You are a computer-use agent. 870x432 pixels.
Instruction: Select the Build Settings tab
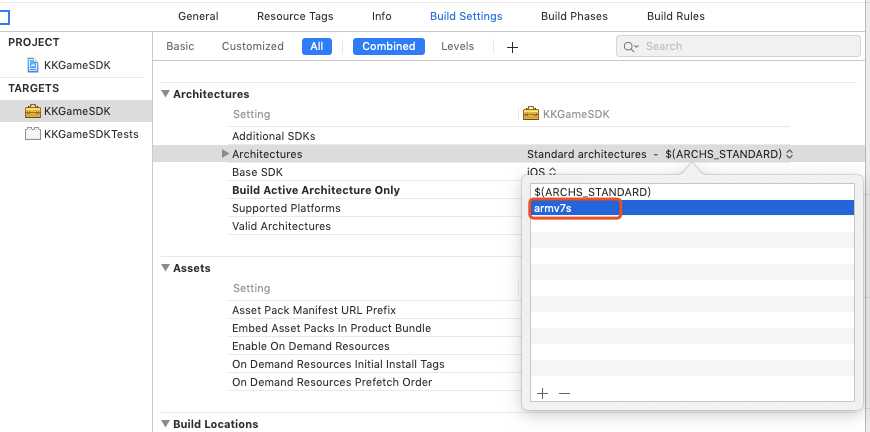click(466, 16)
